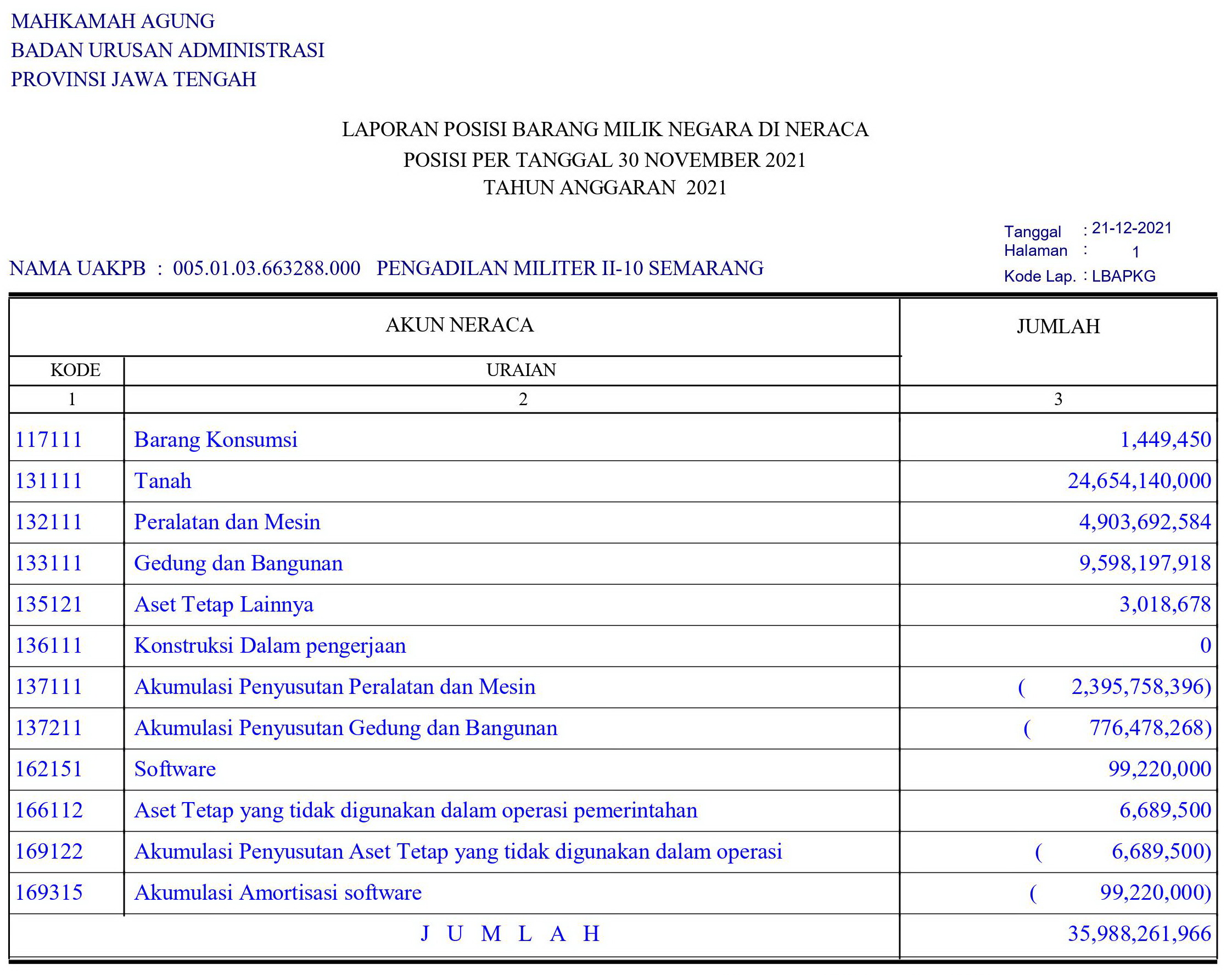The image size is (1232, 975).
Task: Click the report code 'LBAPKG'
Action: [1123, 276]
